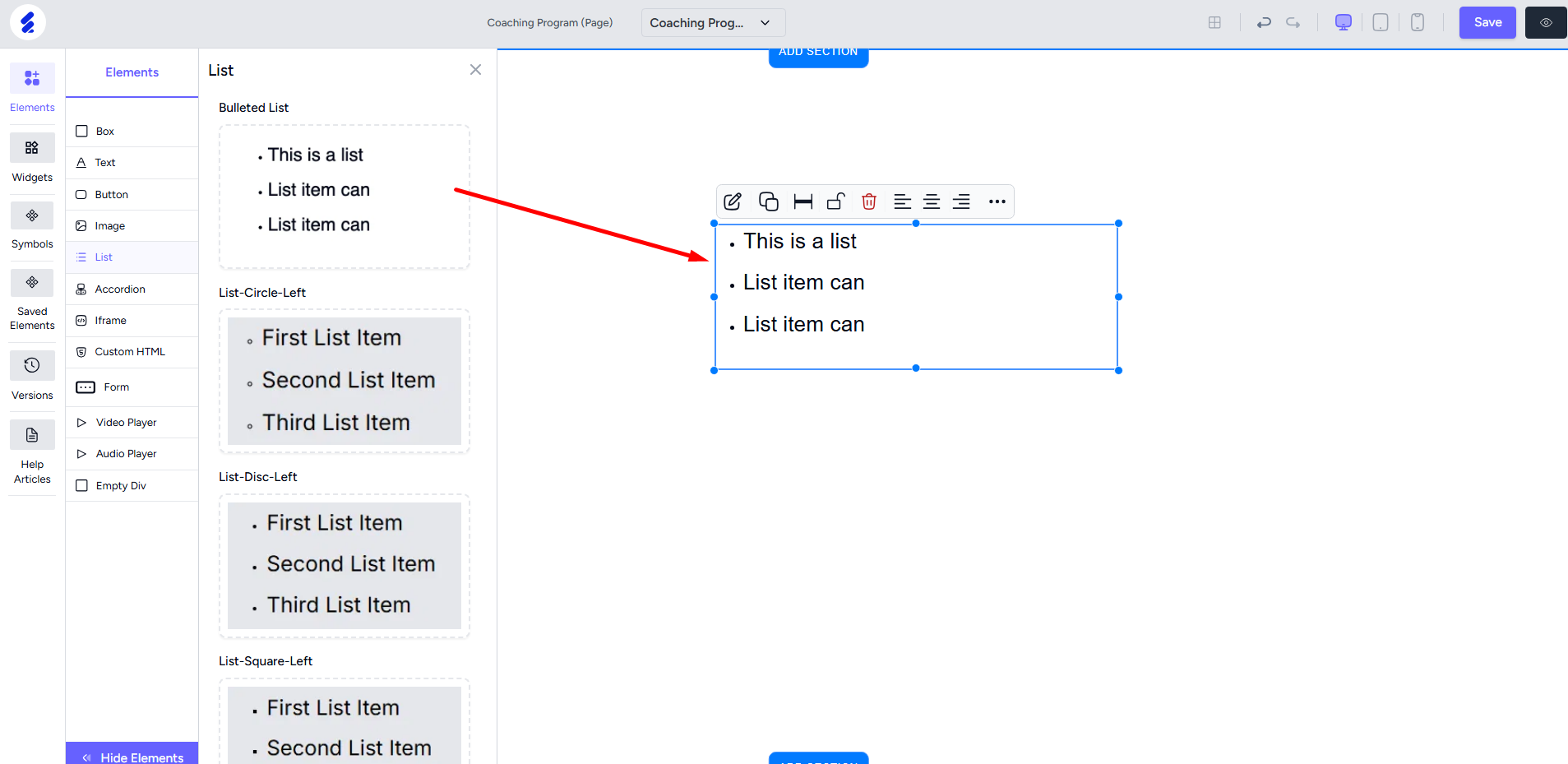Pick the List-Disc-Left preset thumbnail
The image size is (1568, 764).
pyautogui.click(x=345, y=566)
